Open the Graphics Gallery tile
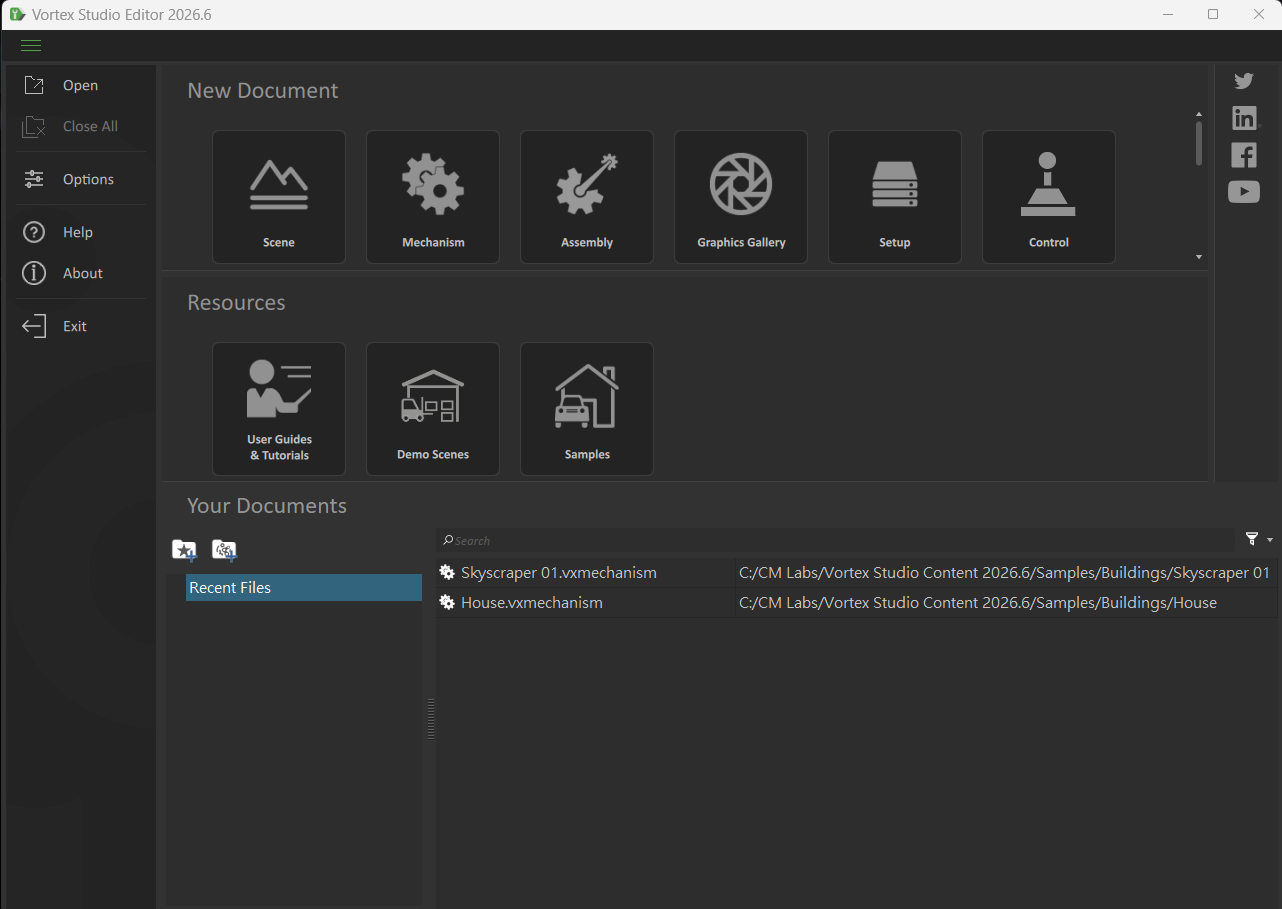 [x=741, y=197]
